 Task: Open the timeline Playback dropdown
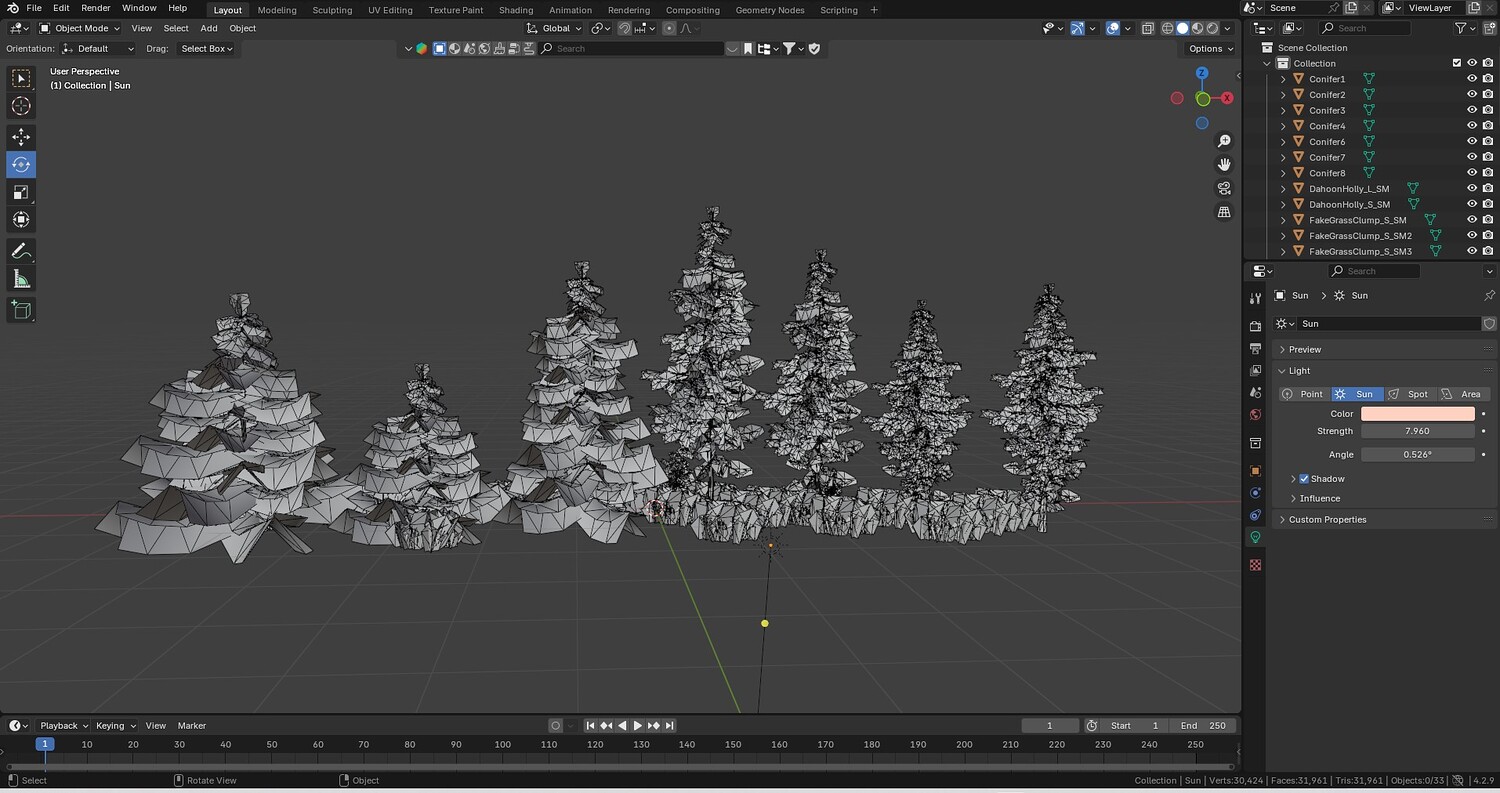point(63,726)
